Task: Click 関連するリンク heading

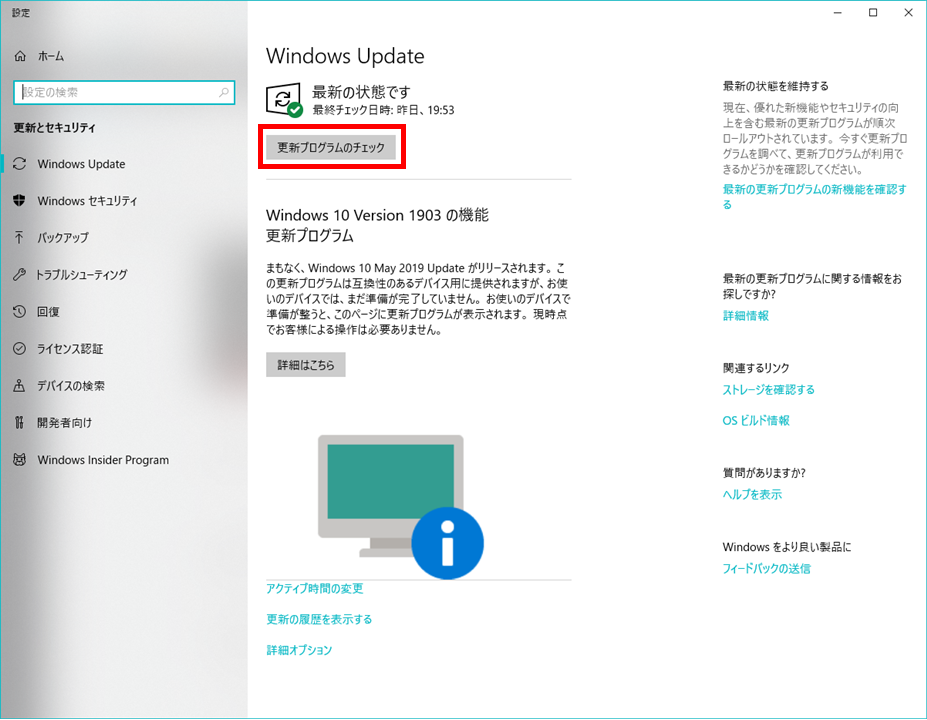Action: pos(756,368)
